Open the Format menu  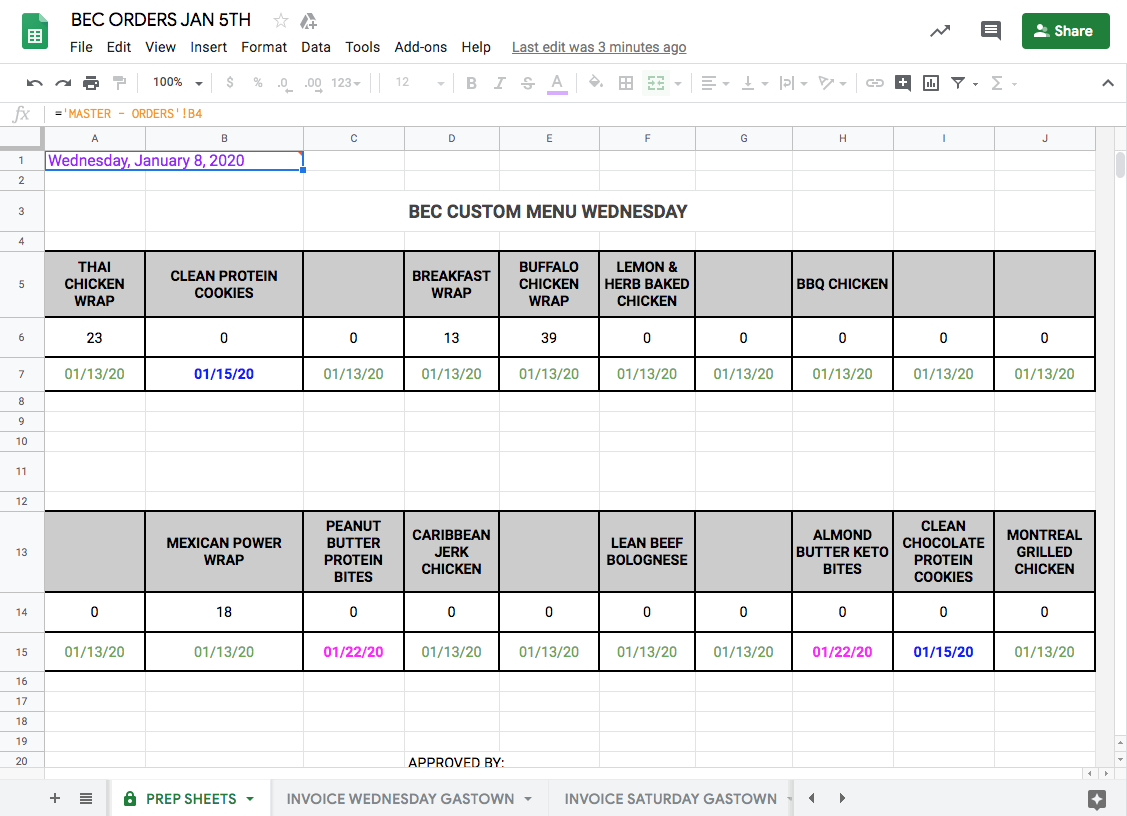pos(264,47)
